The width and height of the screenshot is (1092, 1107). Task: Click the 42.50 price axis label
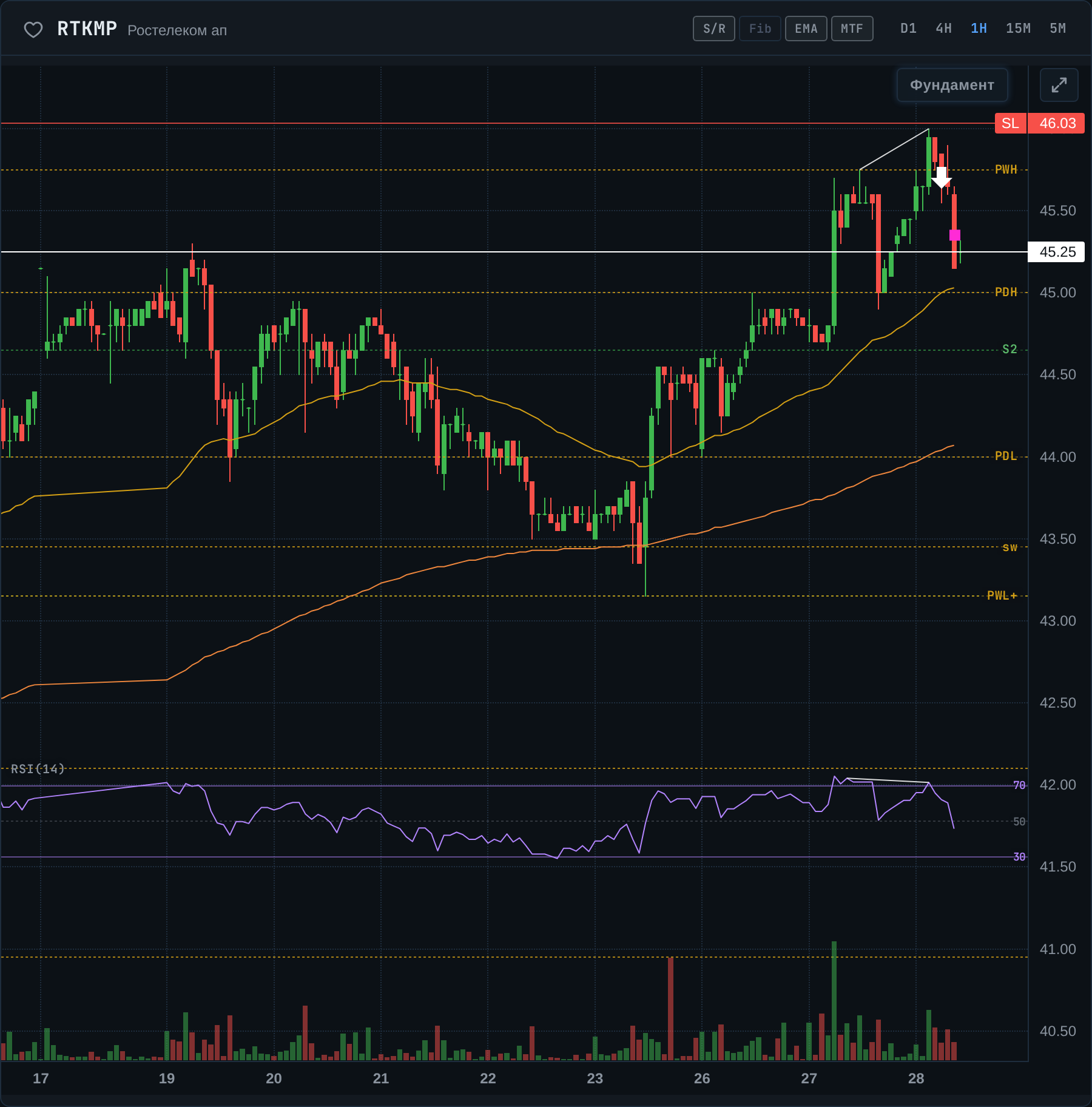tap(1057, 703)
